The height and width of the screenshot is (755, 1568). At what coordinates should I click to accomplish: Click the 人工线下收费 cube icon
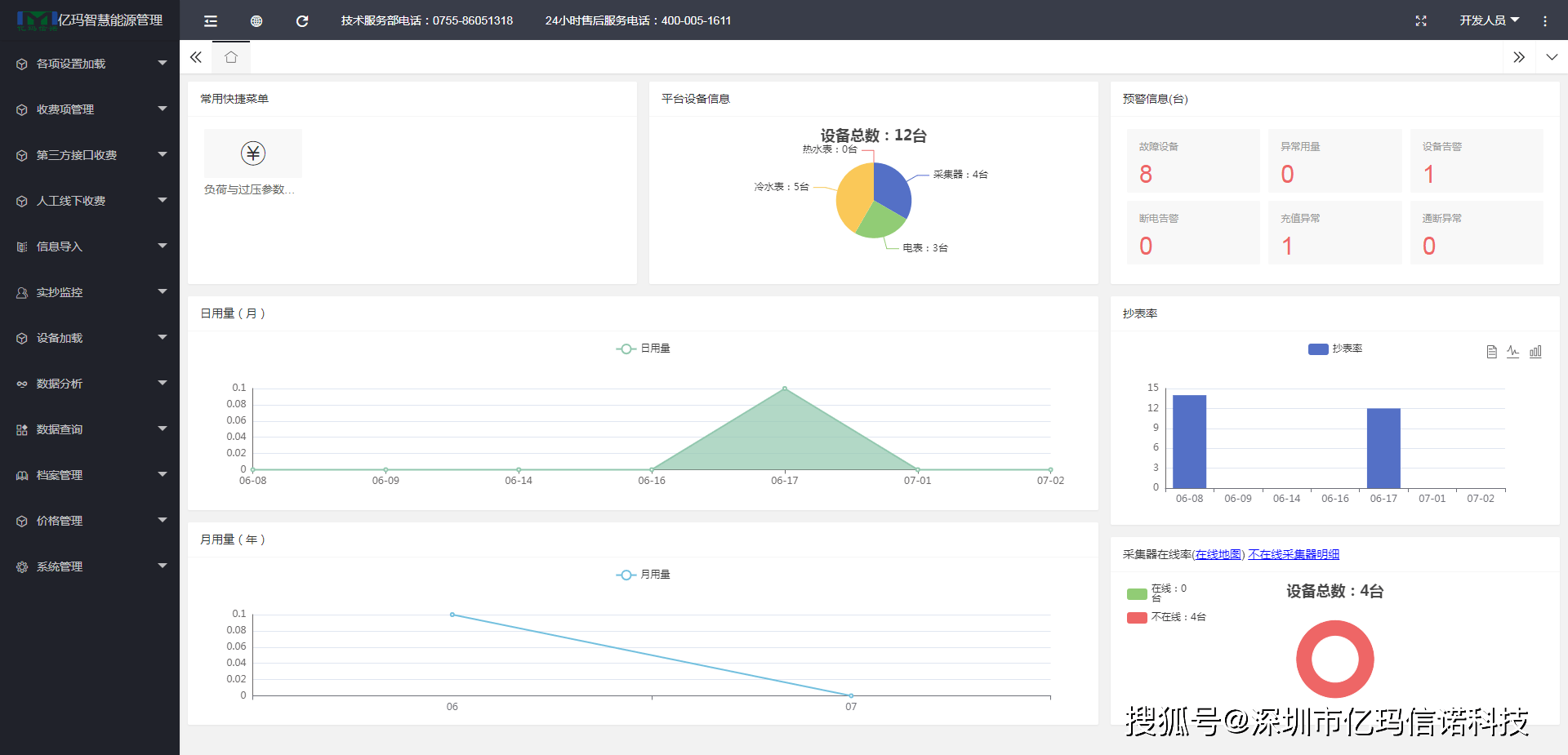[x=22, y=201]
